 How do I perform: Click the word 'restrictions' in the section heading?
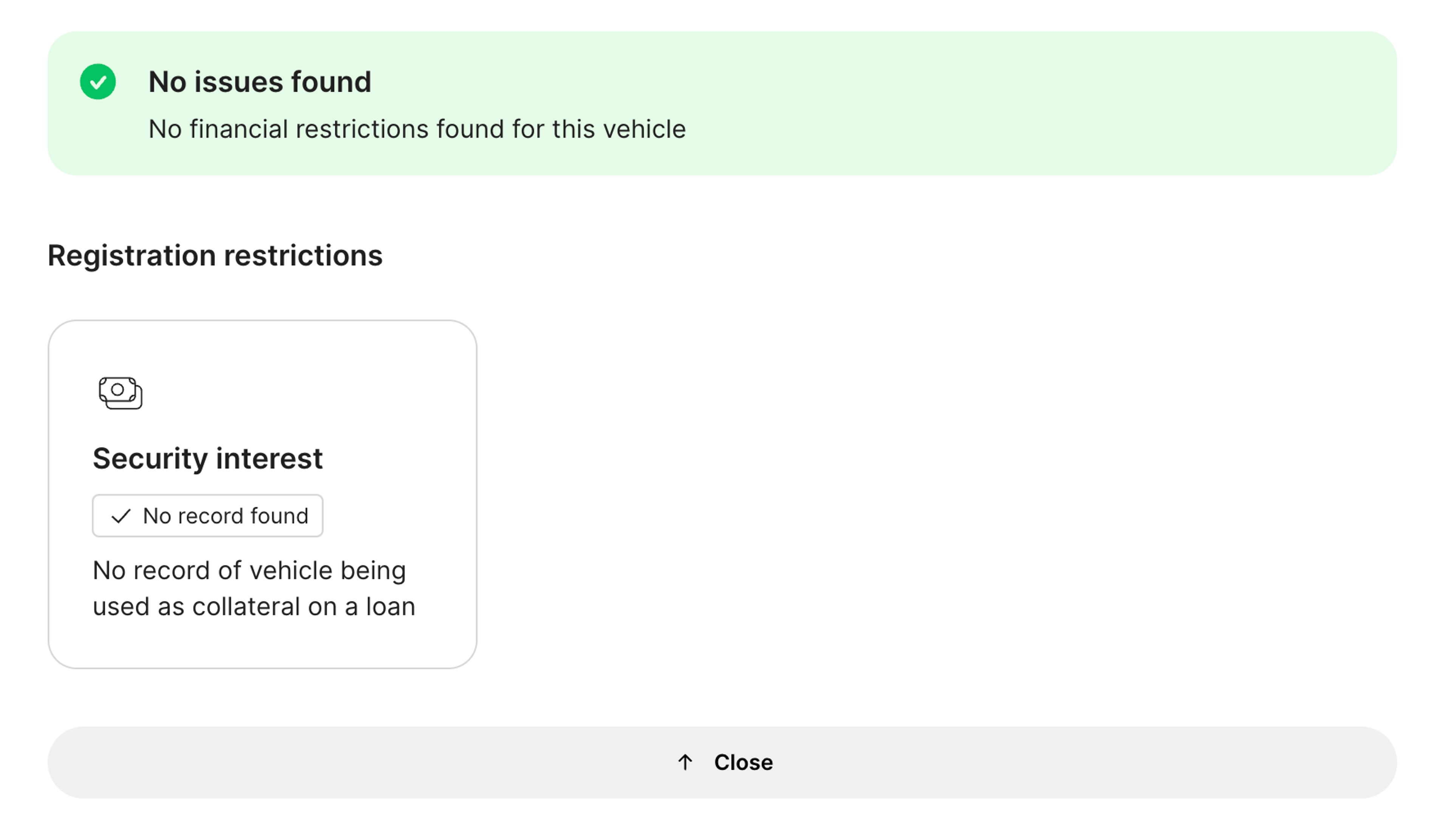pos(303,255)
